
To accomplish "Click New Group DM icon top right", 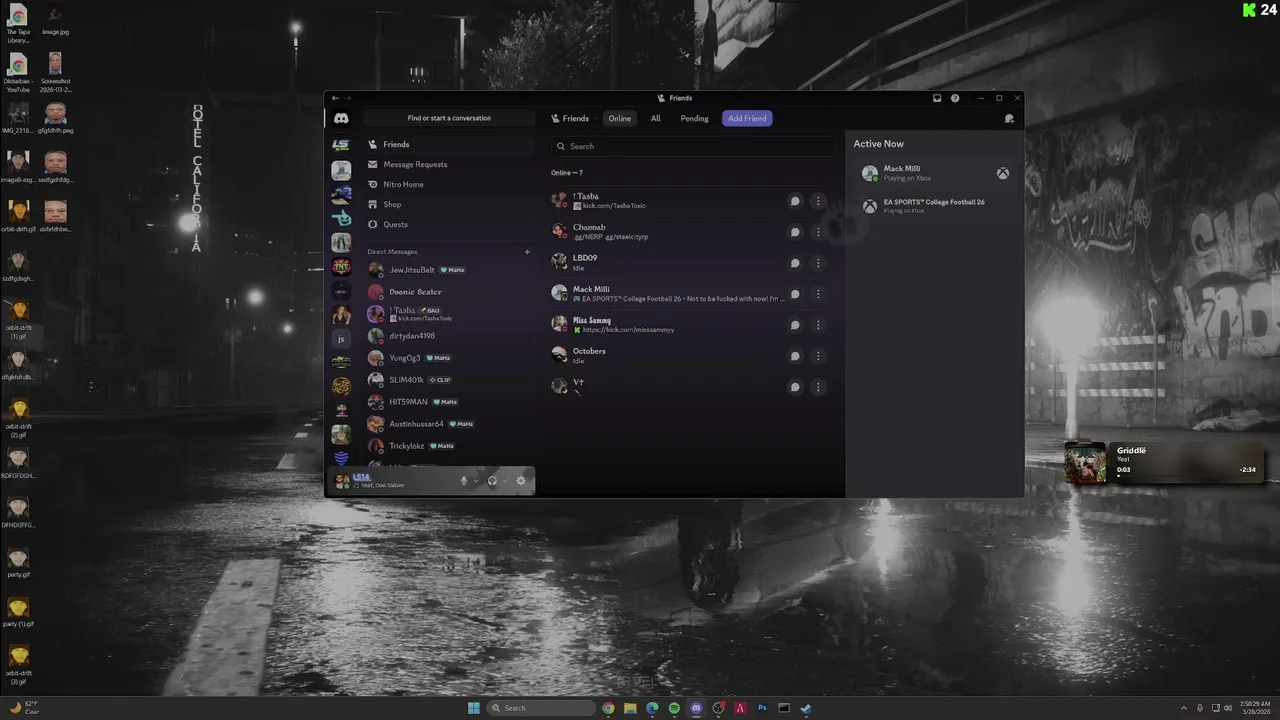I will 1009,118.
